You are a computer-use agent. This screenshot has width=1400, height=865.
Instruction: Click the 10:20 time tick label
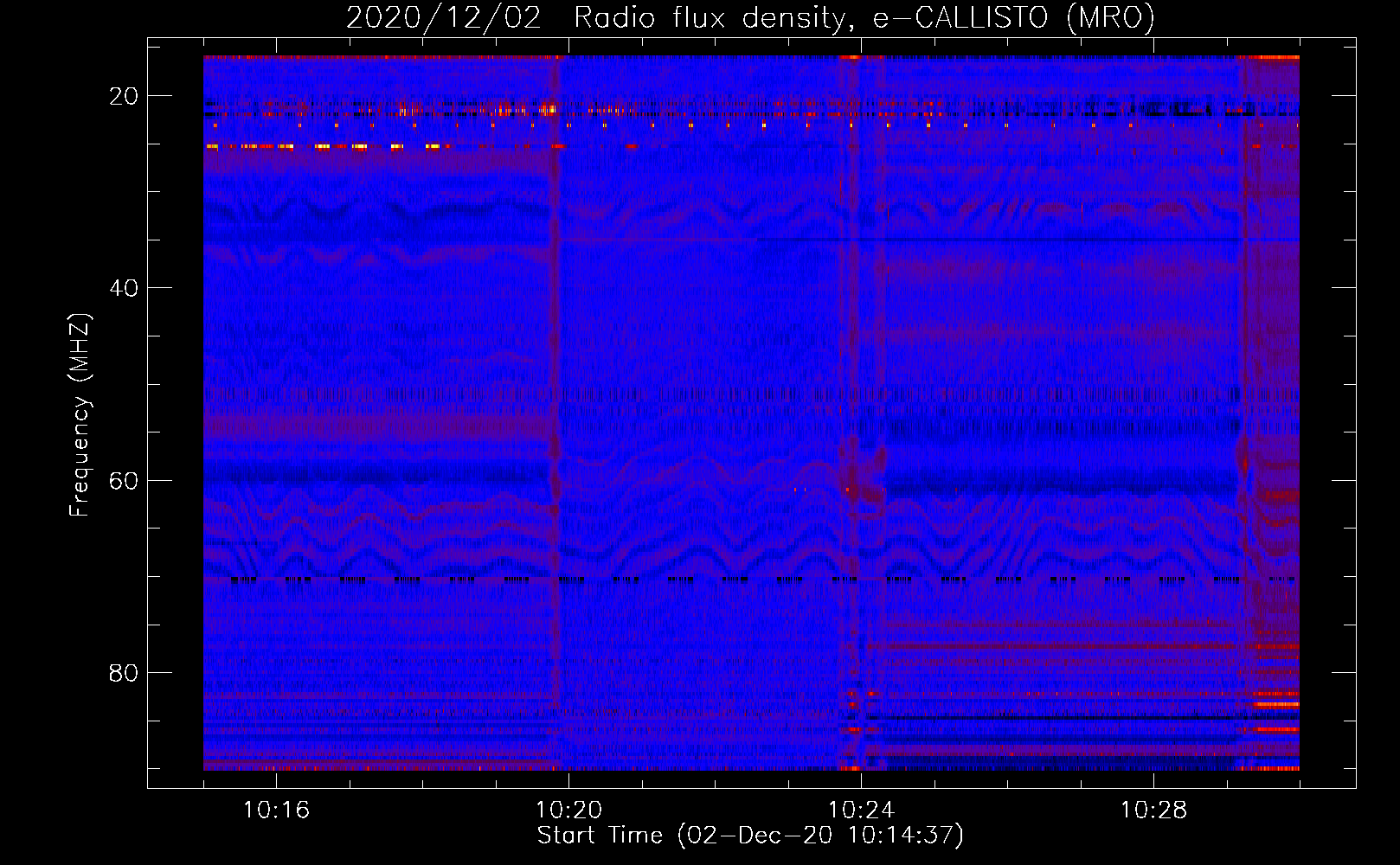coord(568,811)
